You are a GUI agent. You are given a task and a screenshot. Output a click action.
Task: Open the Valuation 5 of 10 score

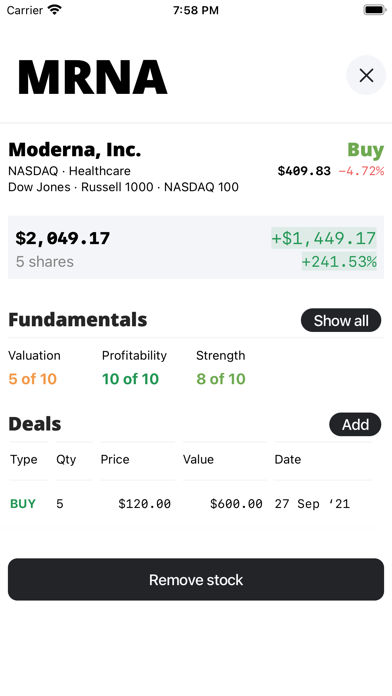pyautogui.click(x=34, y=368)
